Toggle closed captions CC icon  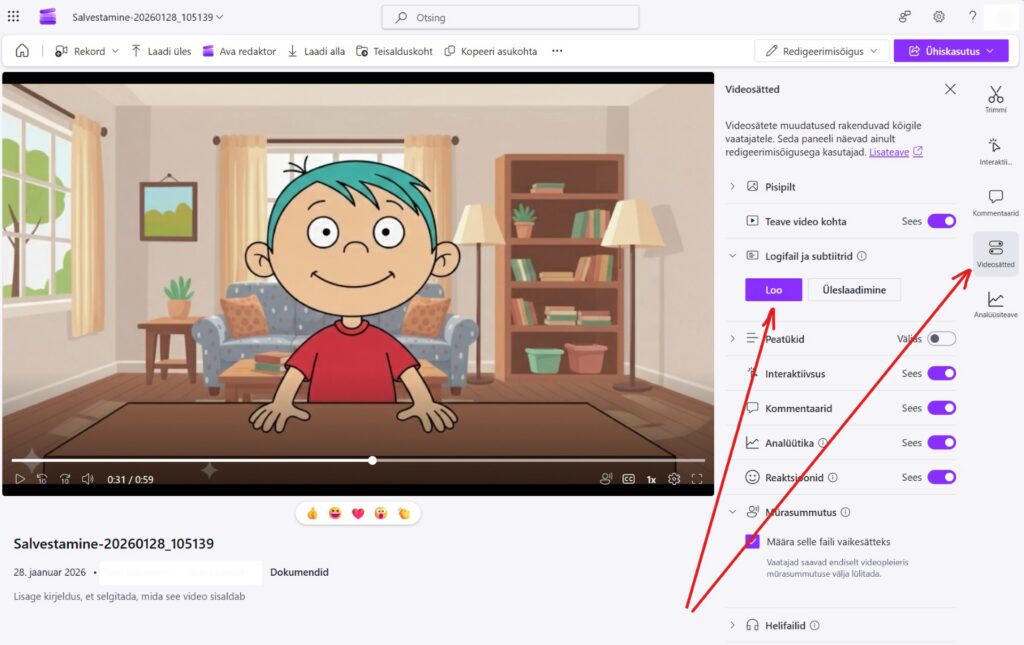629,479
